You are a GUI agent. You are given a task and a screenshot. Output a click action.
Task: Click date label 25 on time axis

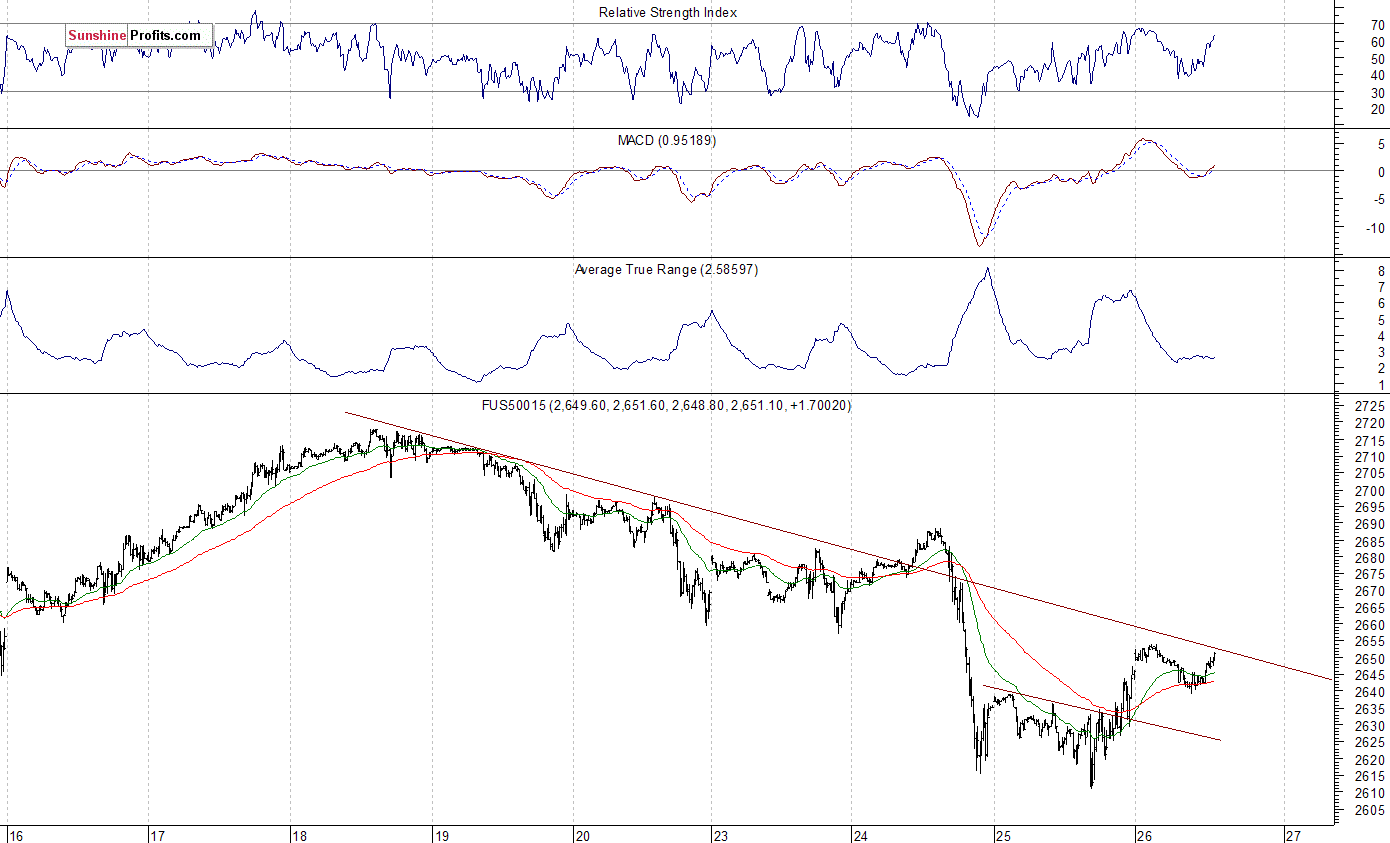click(1004, 834)
